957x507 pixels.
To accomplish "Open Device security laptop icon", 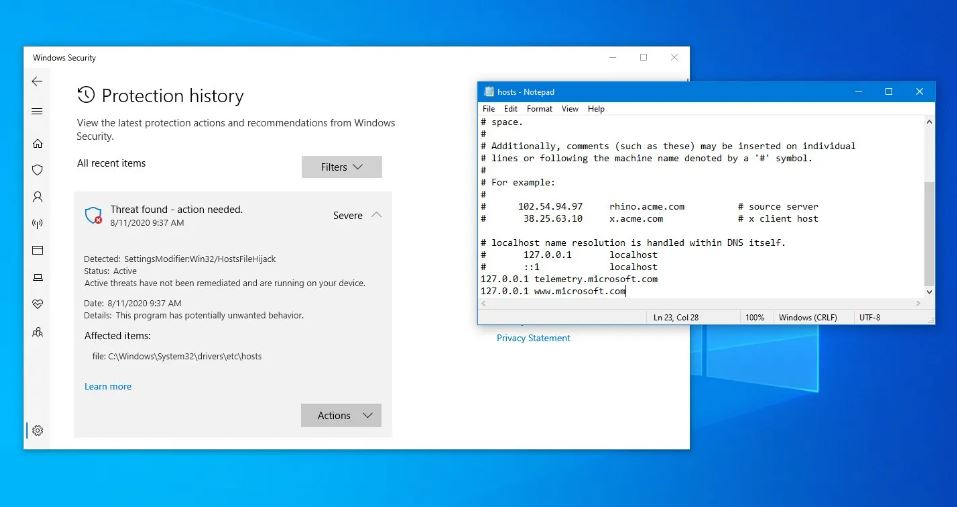I will pyautogui.click(x=37, y=278).
